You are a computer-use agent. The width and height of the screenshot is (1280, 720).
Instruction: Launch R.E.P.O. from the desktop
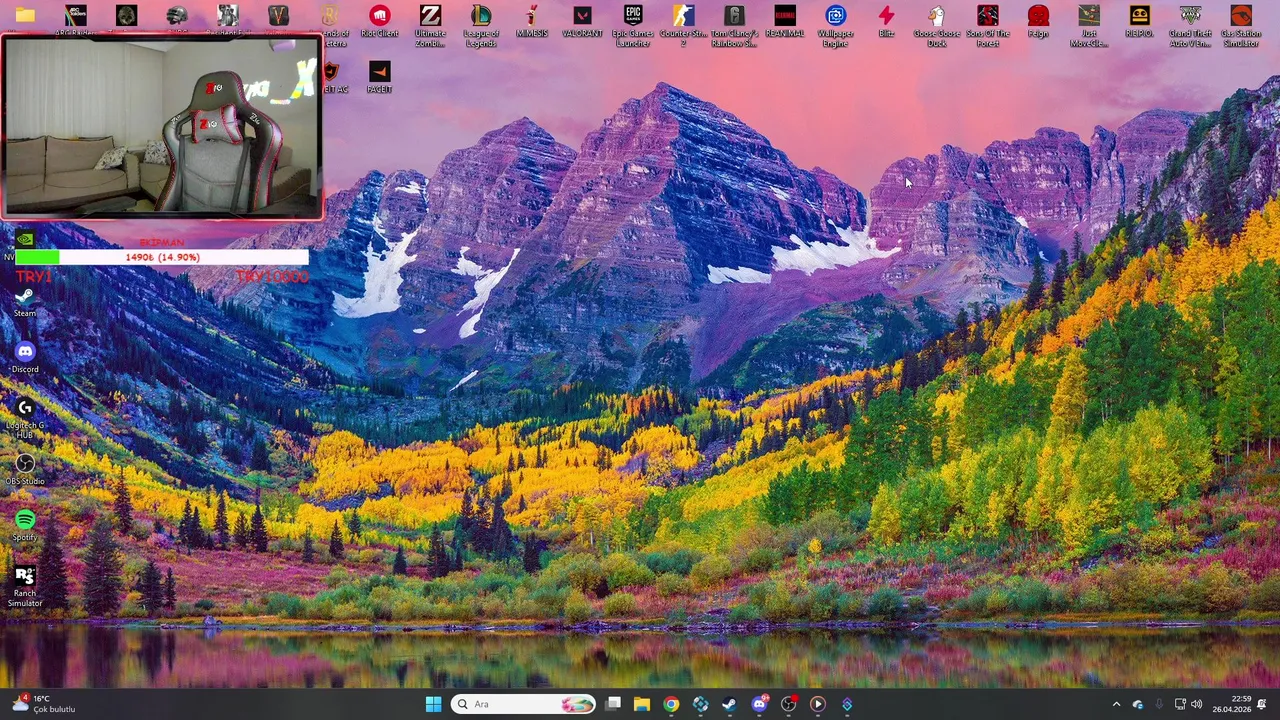click(x=1139, y=22)
